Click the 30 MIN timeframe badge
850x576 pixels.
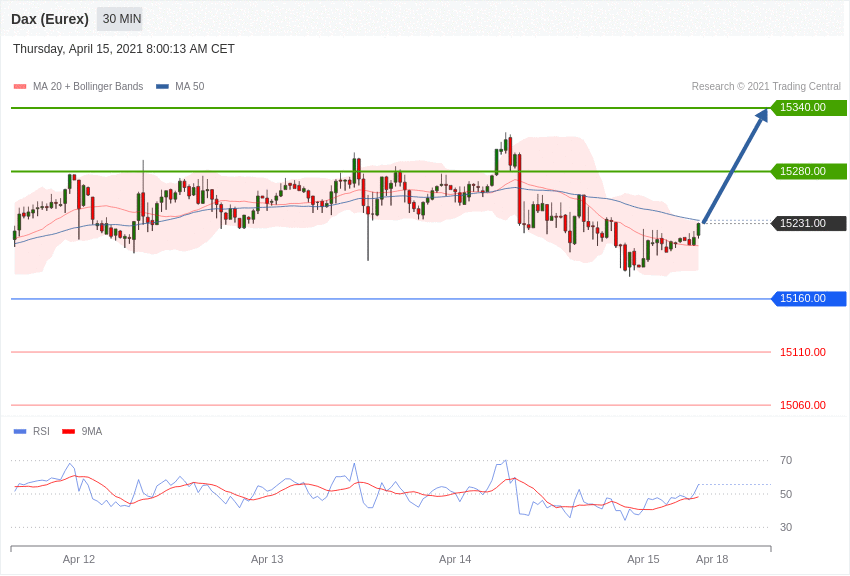coord(120,19)
